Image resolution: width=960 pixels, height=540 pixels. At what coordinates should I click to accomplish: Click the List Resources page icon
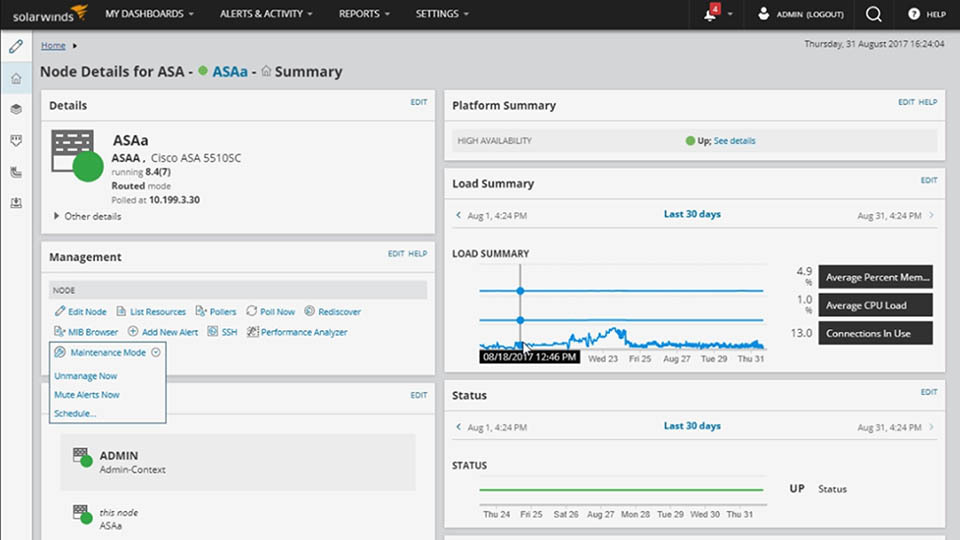click(x=121, y=311)
